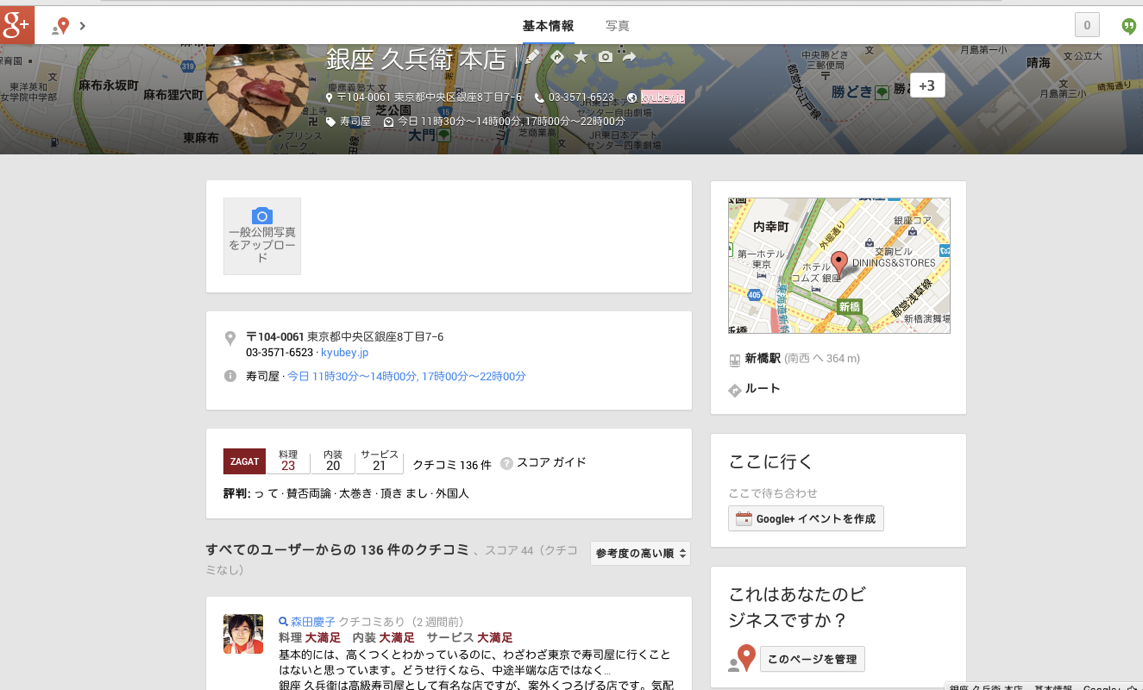
Task: Click the highlighted kyubey.jp header link
Action: tap(662, 97)
